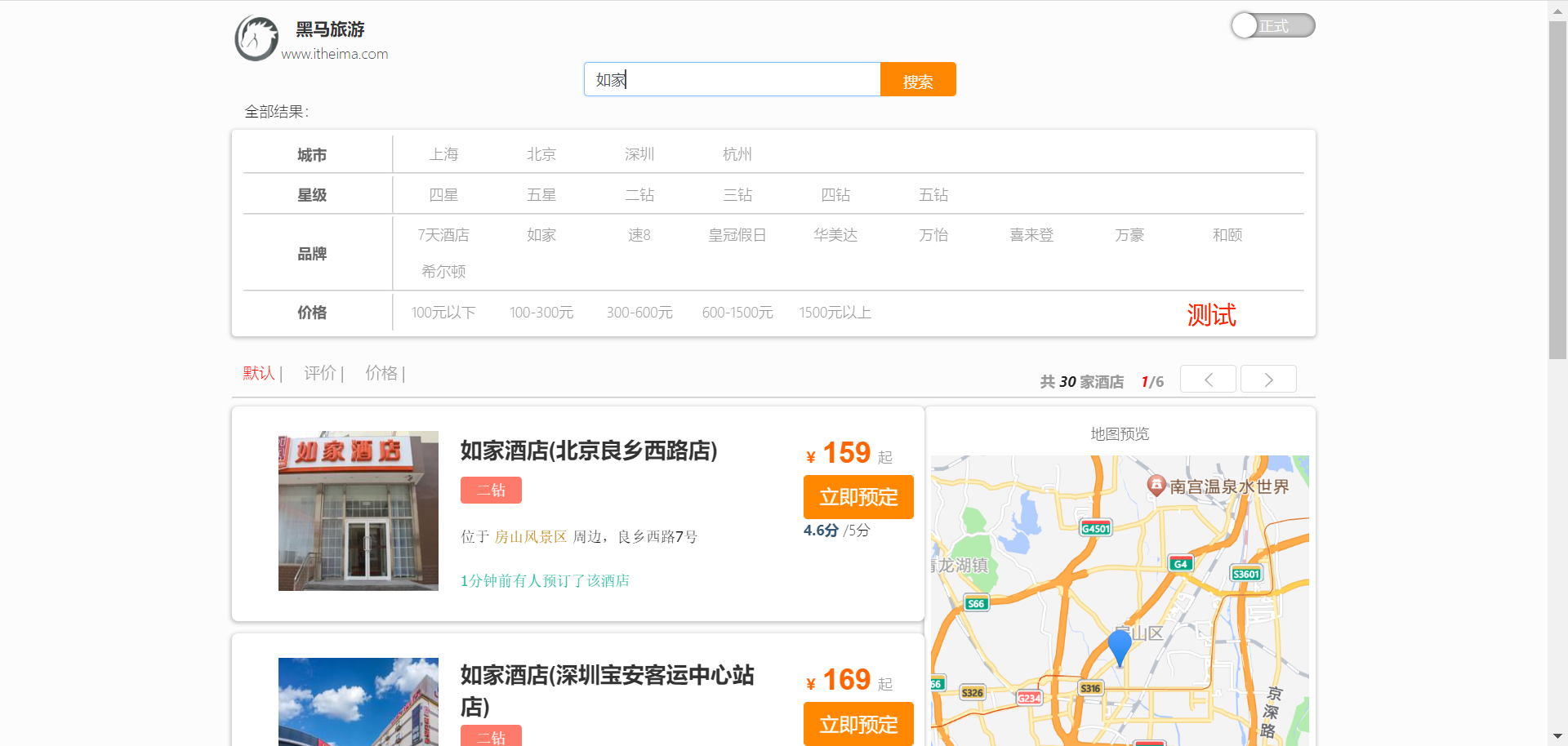The height and width of the screenshot is (746, 1568).
Task: Click the scrollbar down arrow
Action: (1557, 737)
